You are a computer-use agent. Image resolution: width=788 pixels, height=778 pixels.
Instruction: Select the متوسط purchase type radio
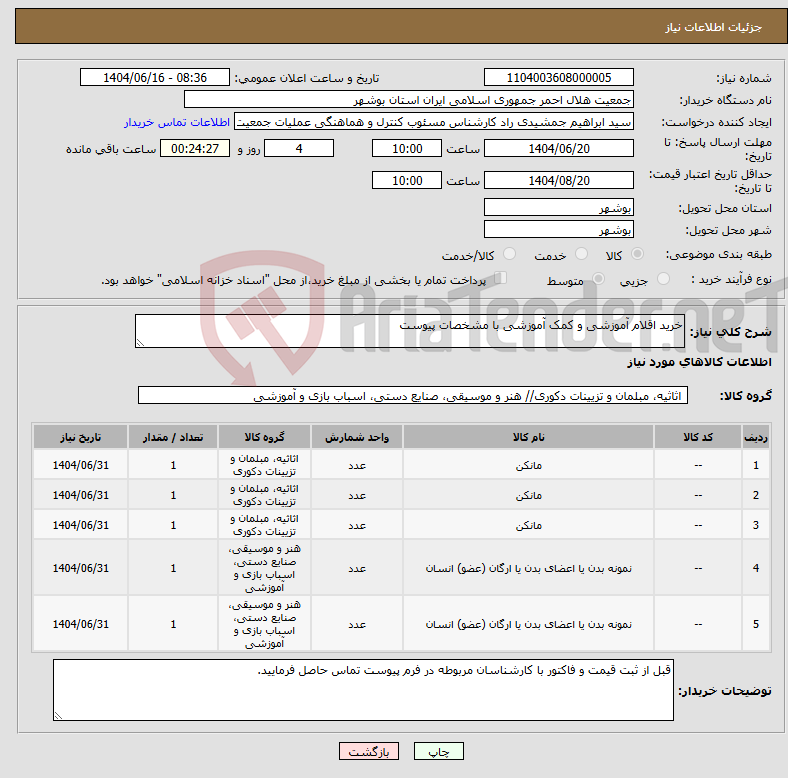[x=599, y=278]
